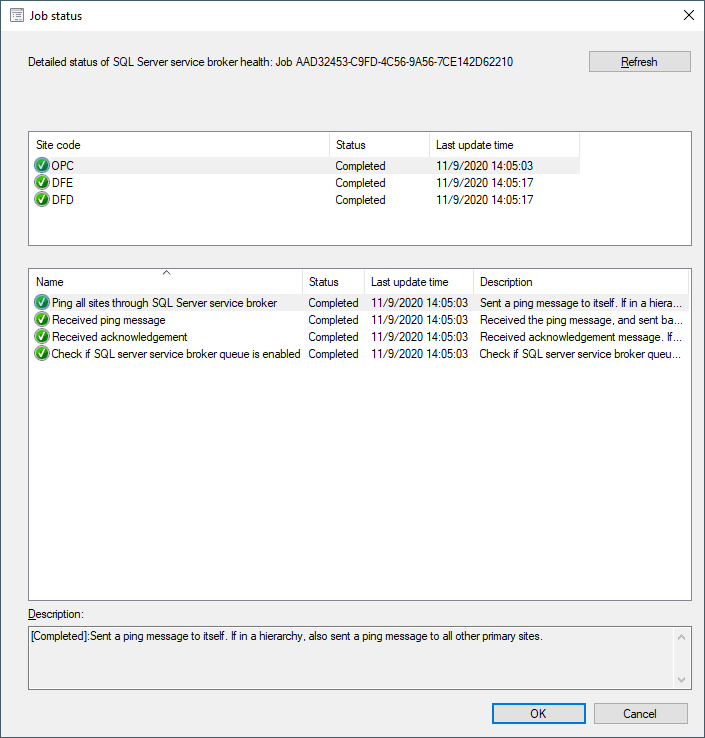The height and width of the screenshot is (738, 705).
Task: Click truncated 'Check if SQL server service broker queu...' description
Action: tap(580, 353)
